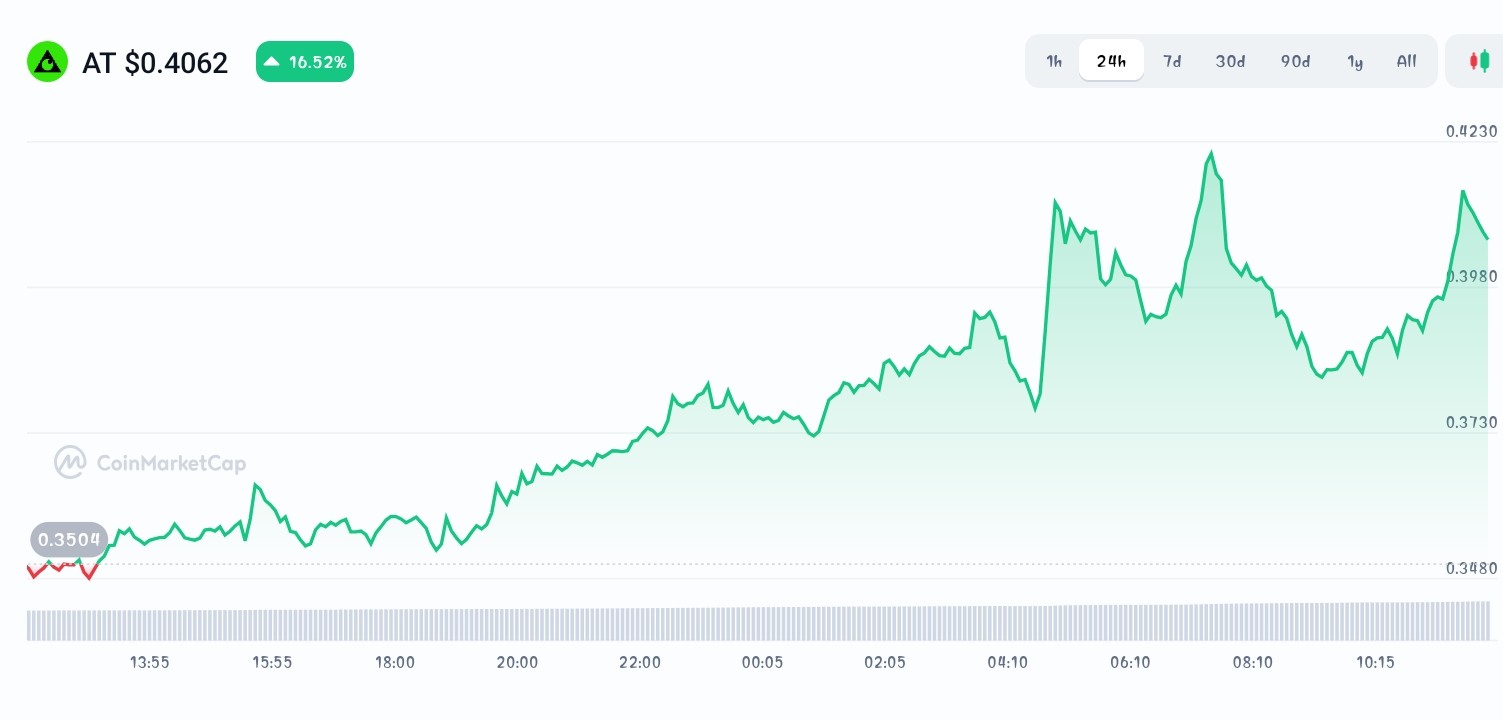
Task: Click the 02:05 time axis label
Action: tap(885, 662)
